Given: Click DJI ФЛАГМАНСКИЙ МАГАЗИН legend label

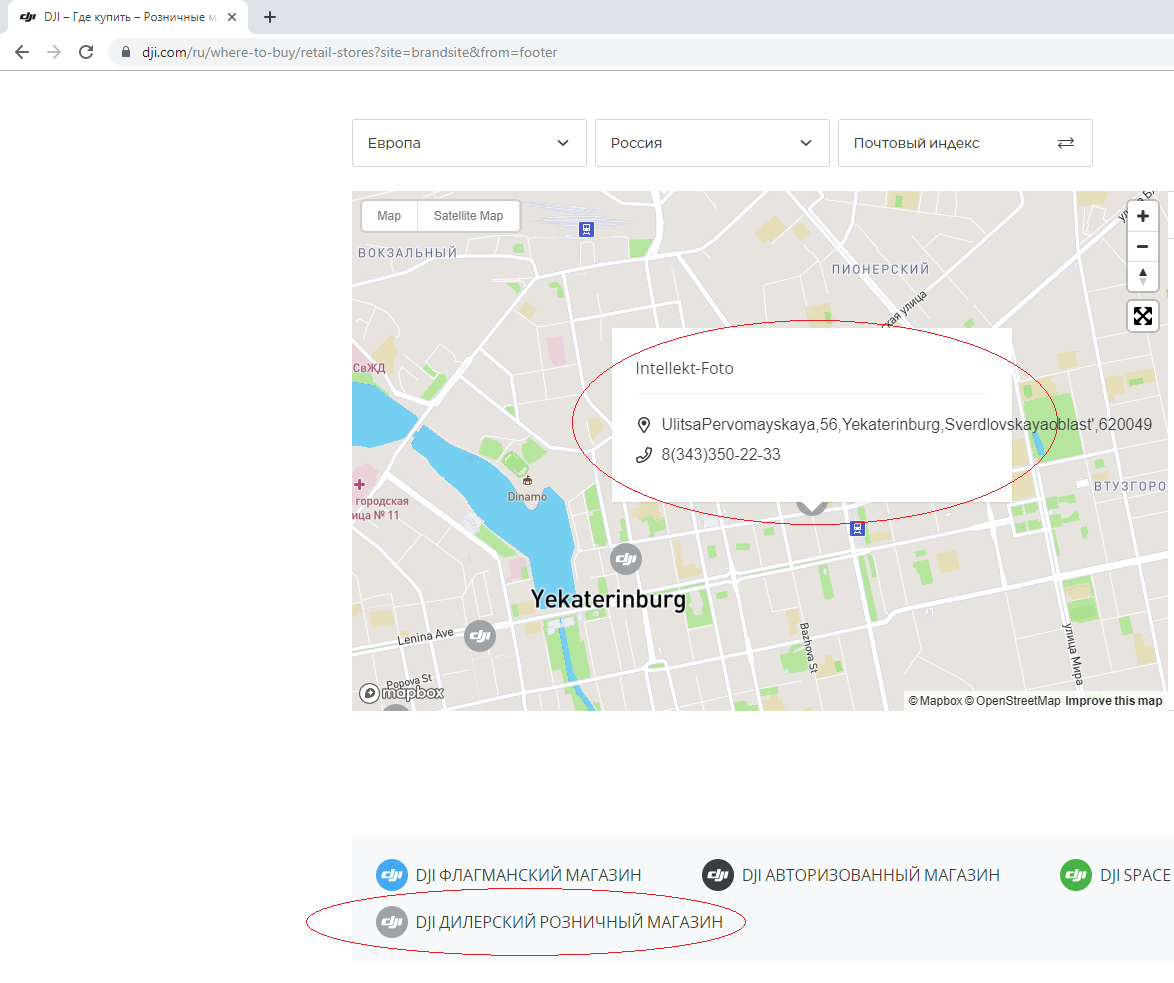Looking at the screenshot, I should [x=529, y=875].
